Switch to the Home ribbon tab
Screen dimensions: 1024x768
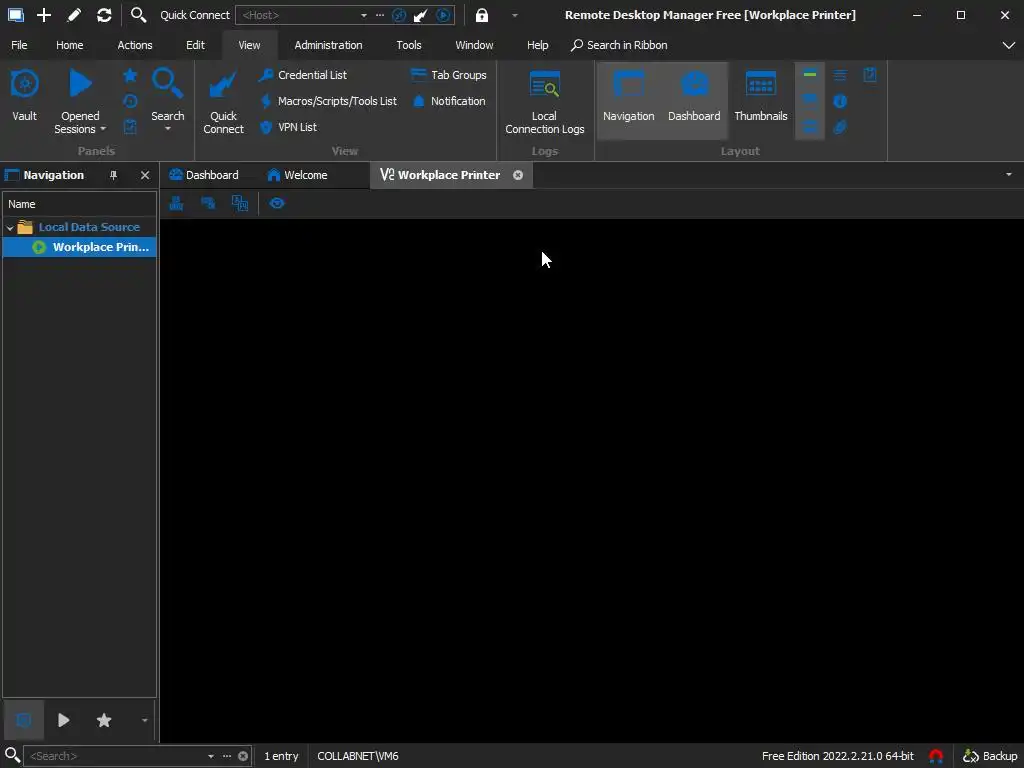click(69, 45)
